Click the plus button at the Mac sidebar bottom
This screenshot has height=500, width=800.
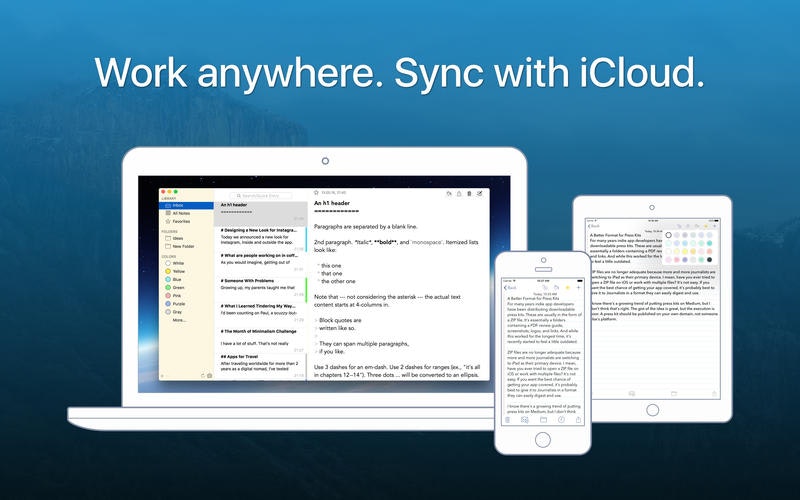[x=163, y=376]
